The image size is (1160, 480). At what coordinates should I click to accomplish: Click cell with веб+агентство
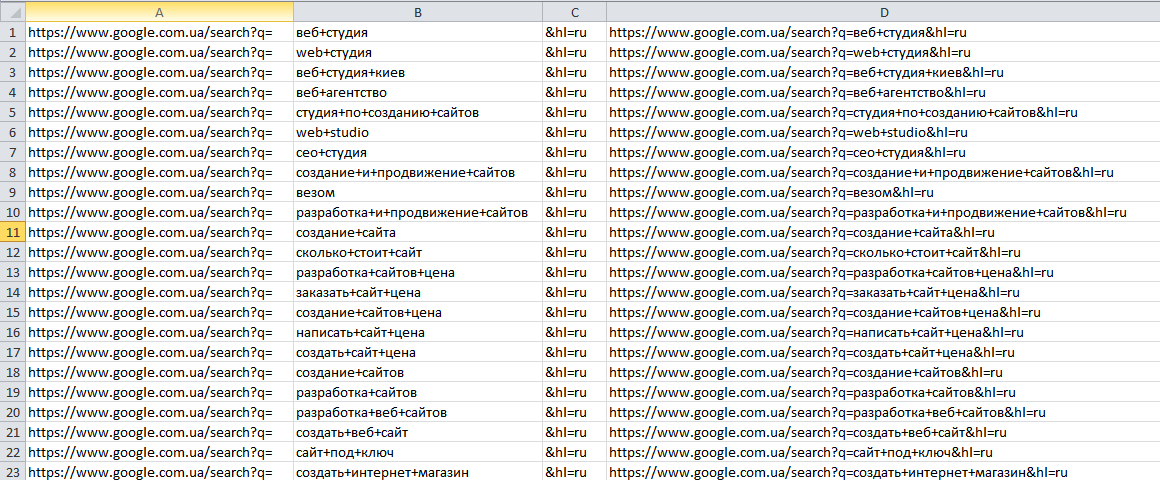point(418,92)
